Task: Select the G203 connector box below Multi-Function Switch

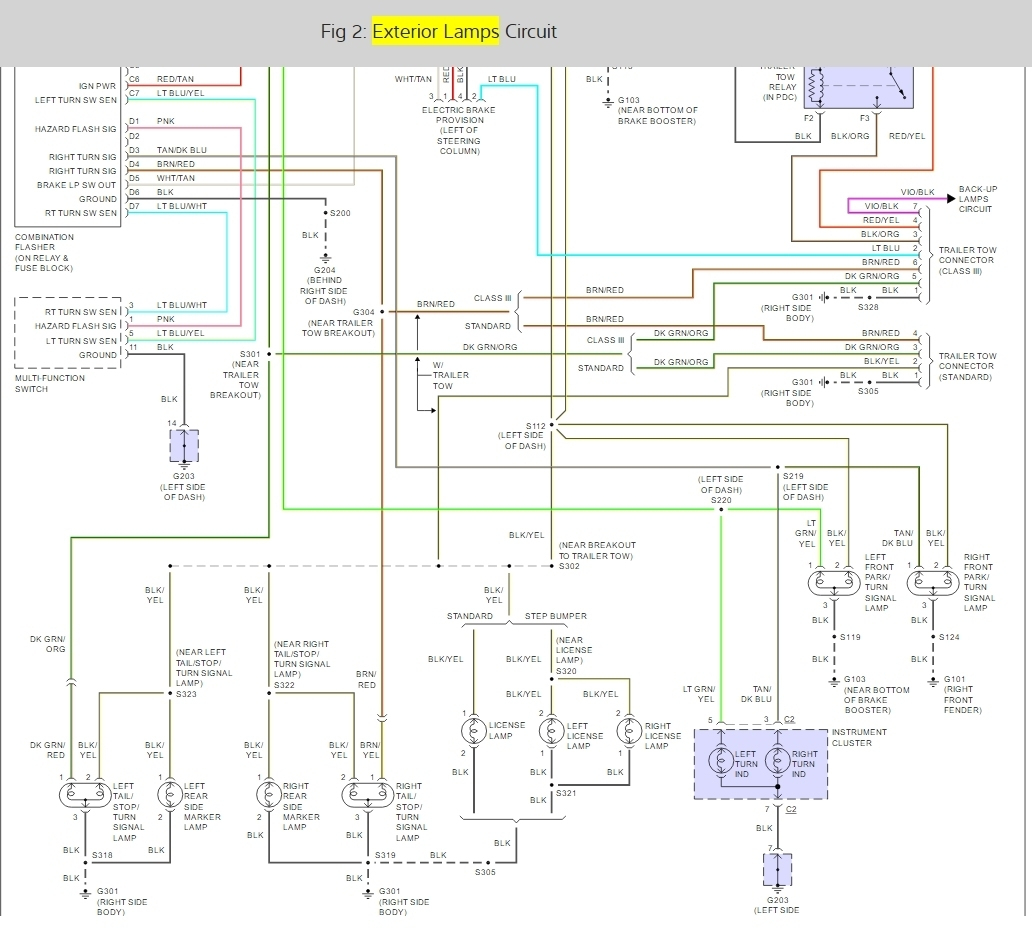Action: click(184, 446)
